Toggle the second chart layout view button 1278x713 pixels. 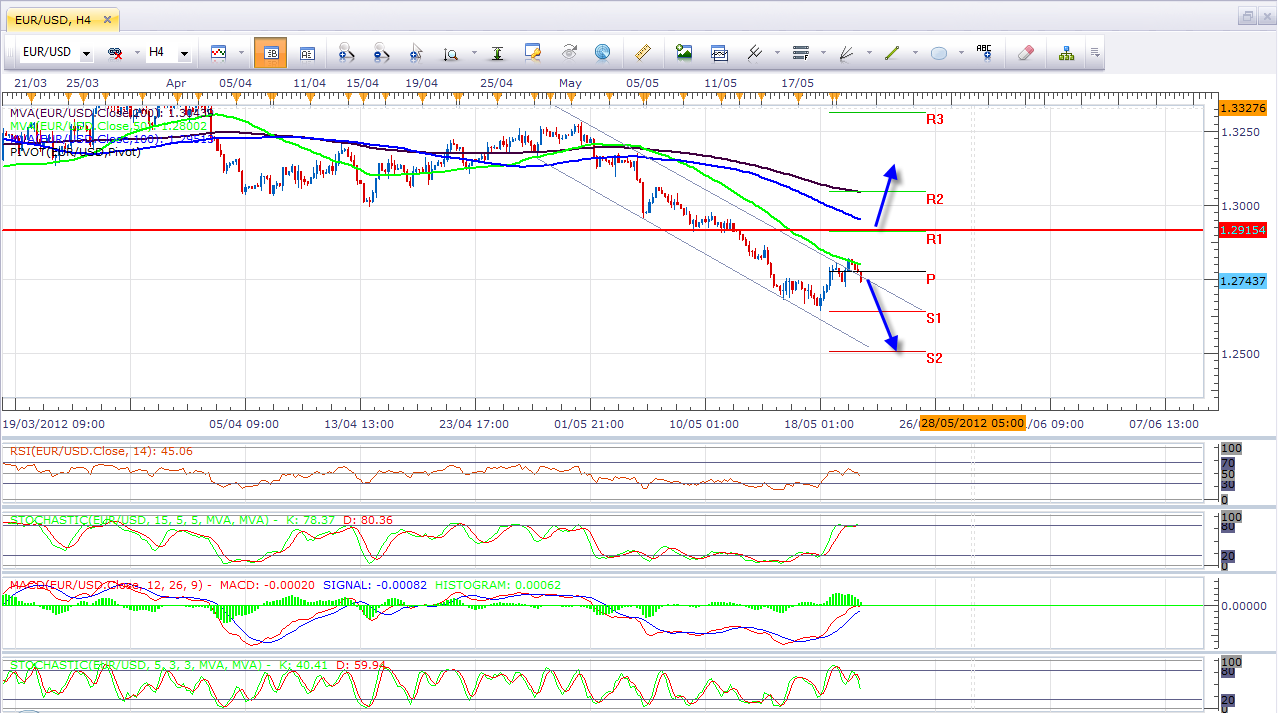307,53
